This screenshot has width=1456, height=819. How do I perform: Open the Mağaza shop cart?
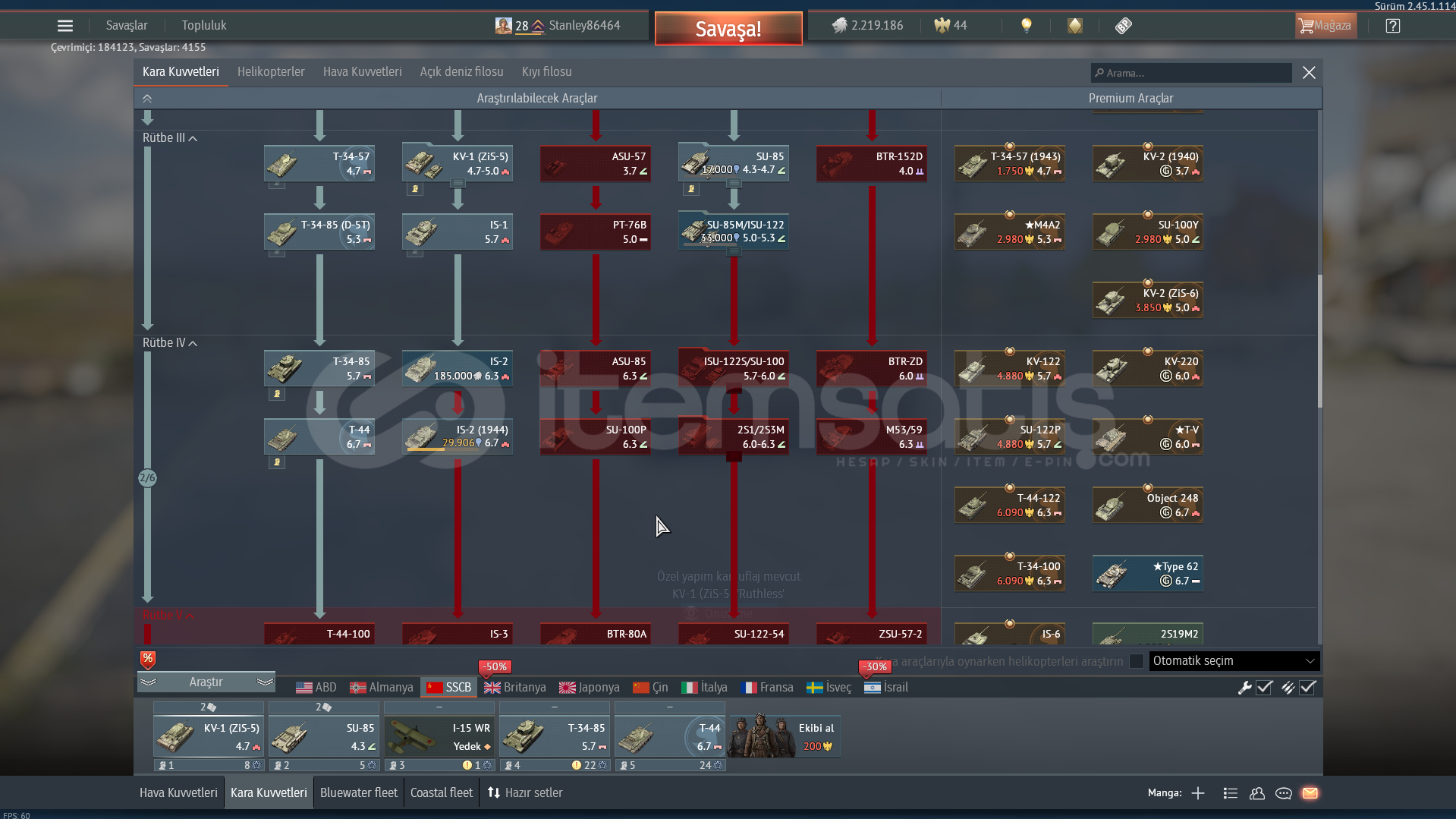click(1325, 26)
